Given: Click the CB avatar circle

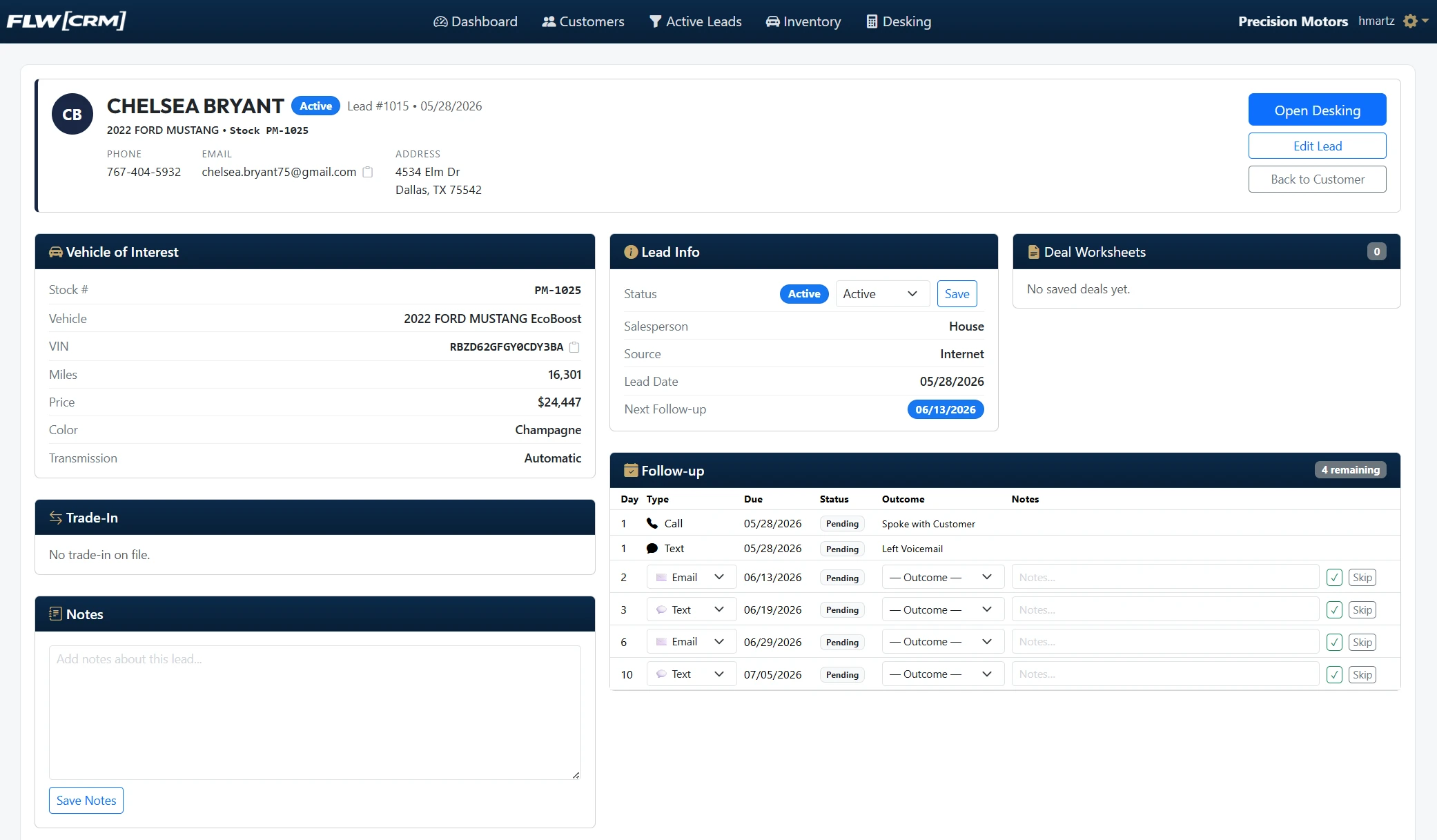Looking at the screenshot, I should pyautogui.click(x=72, y=114).
